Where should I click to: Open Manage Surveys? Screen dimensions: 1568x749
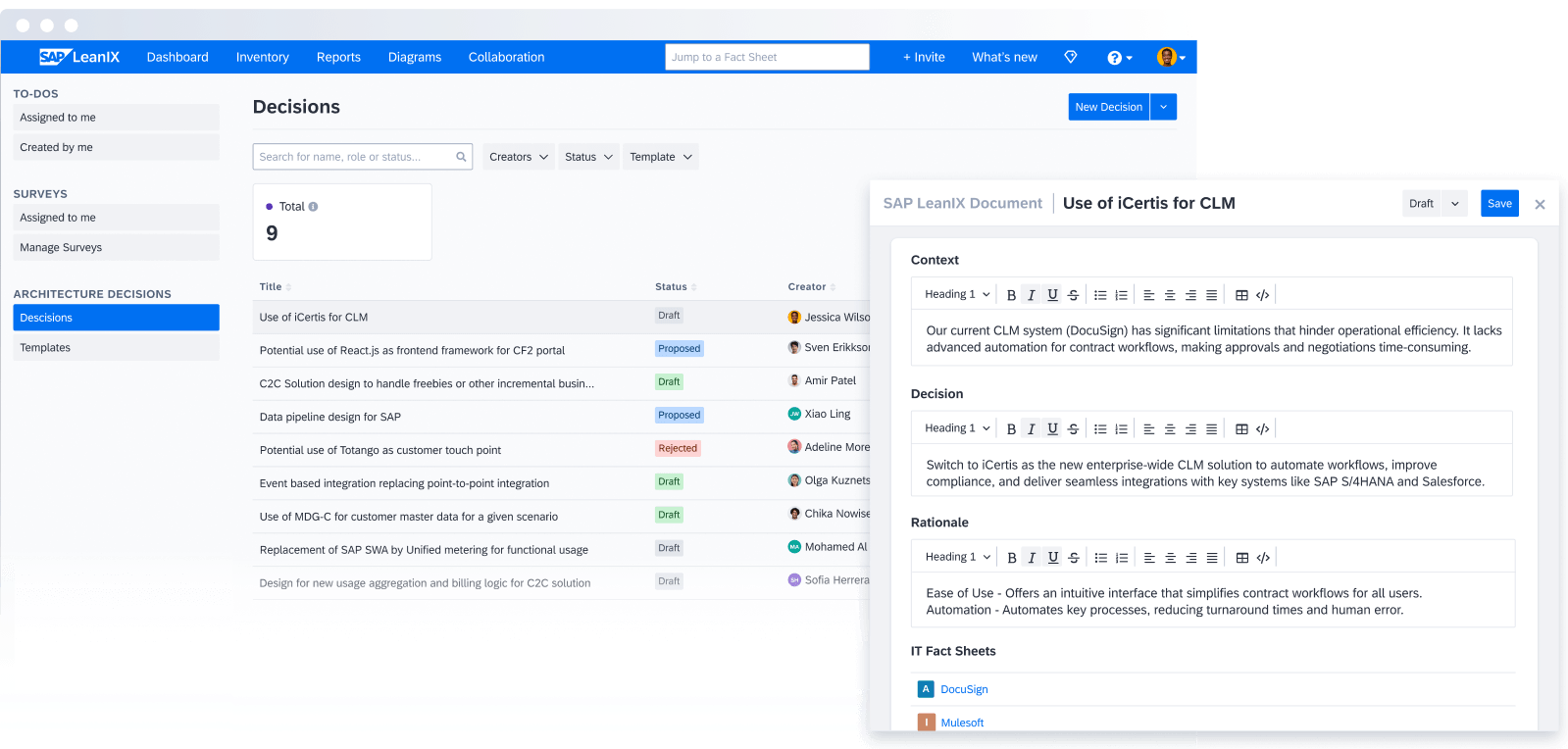pyautogui.click(x=116, y=248)
